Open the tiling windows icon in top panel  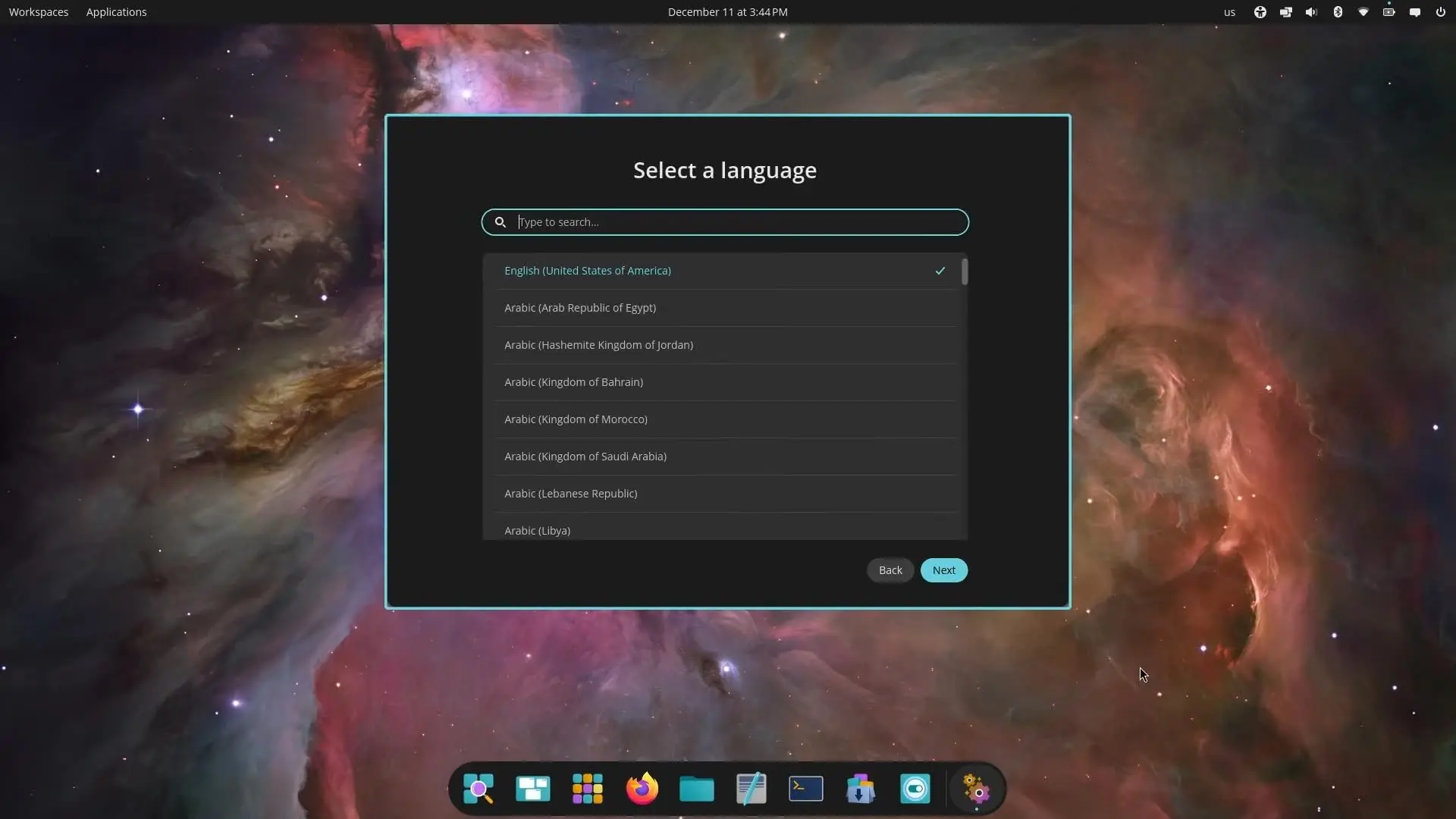pyautogui.click(x=1286, y=12)
